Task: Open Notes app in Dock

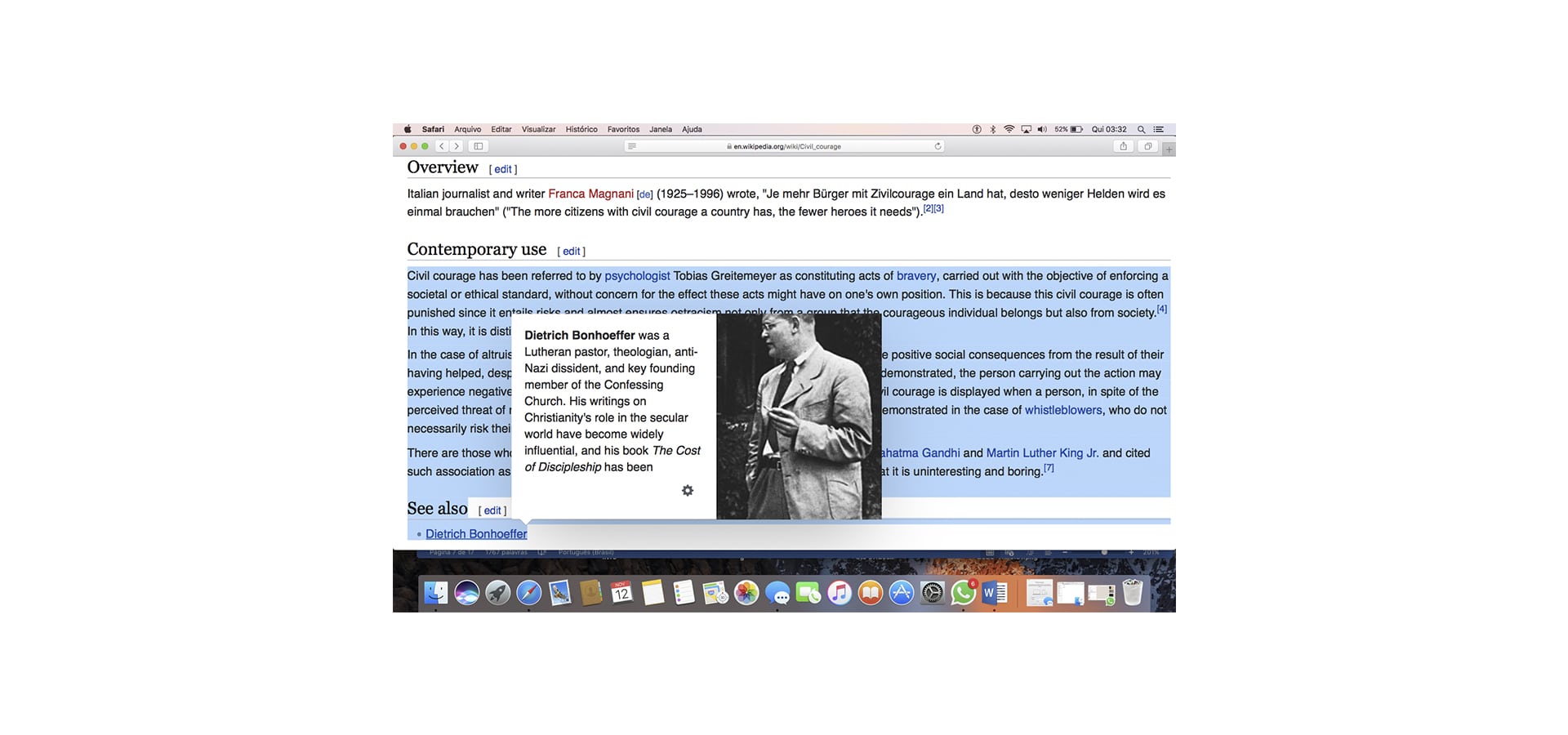Action: pyautogui.click(x=653, y=593)
